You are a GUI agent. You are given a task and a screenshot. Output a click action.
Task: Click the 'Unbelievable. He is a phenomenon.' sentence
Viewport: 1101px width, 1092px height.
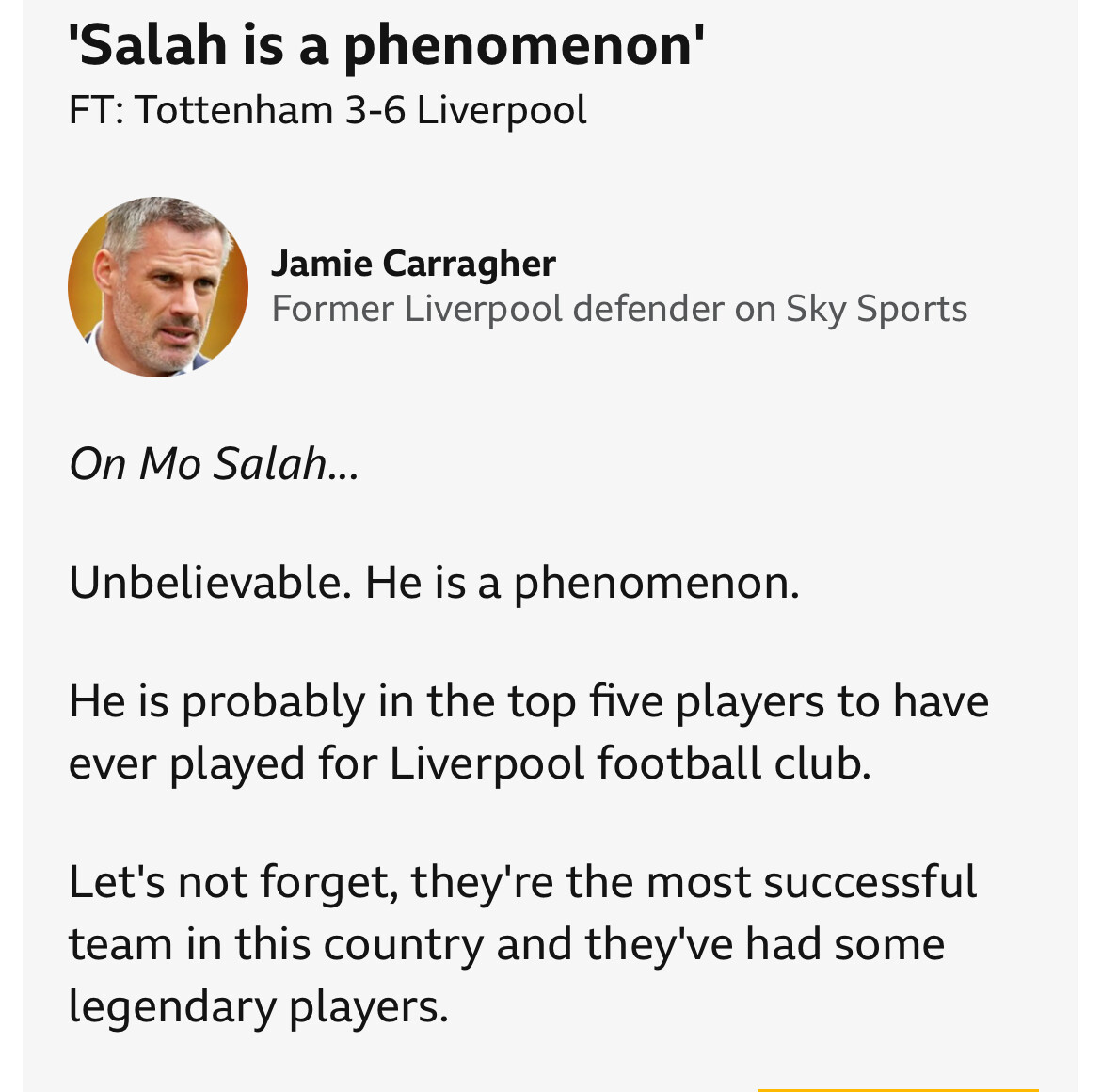coord(434,583)
